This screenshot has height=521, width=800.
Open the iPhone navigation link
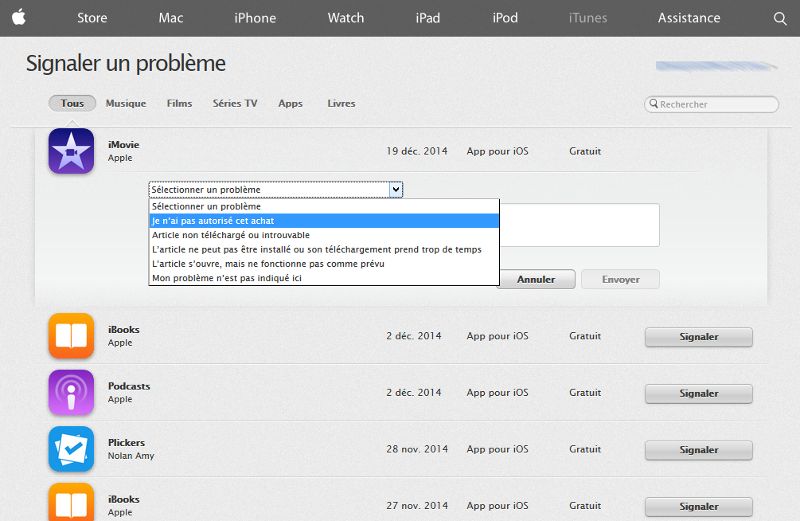[255, 18]
